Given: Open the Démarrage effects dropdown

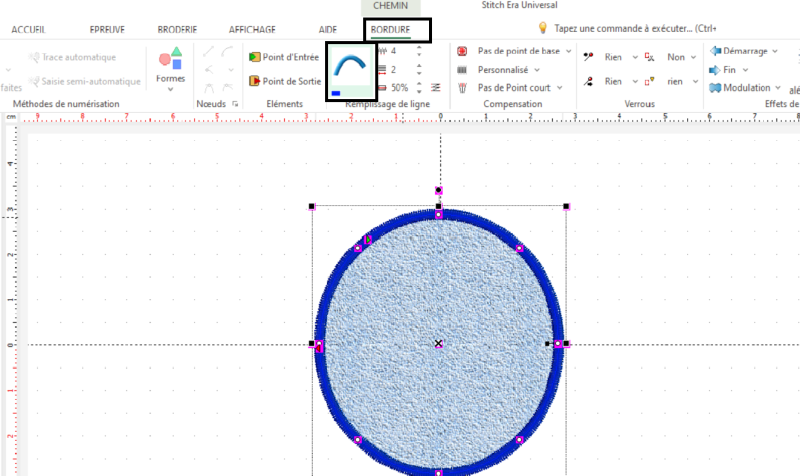Looking at the screenshot, I should pos(776,50).
